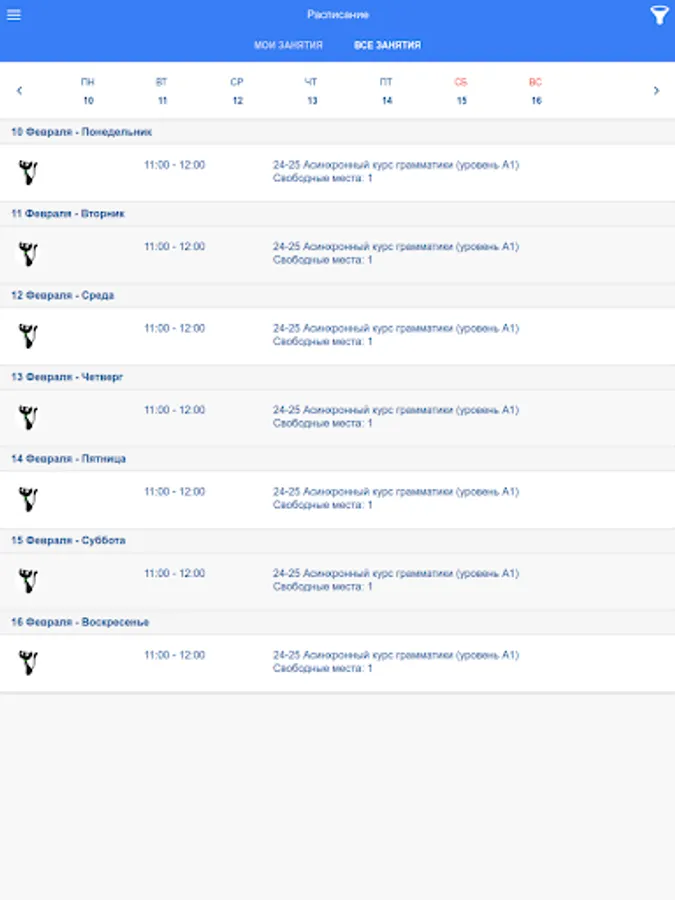Screen dimensions: 675x900
Task: Select ВТ 11 in the week strip
Action: 162,91
